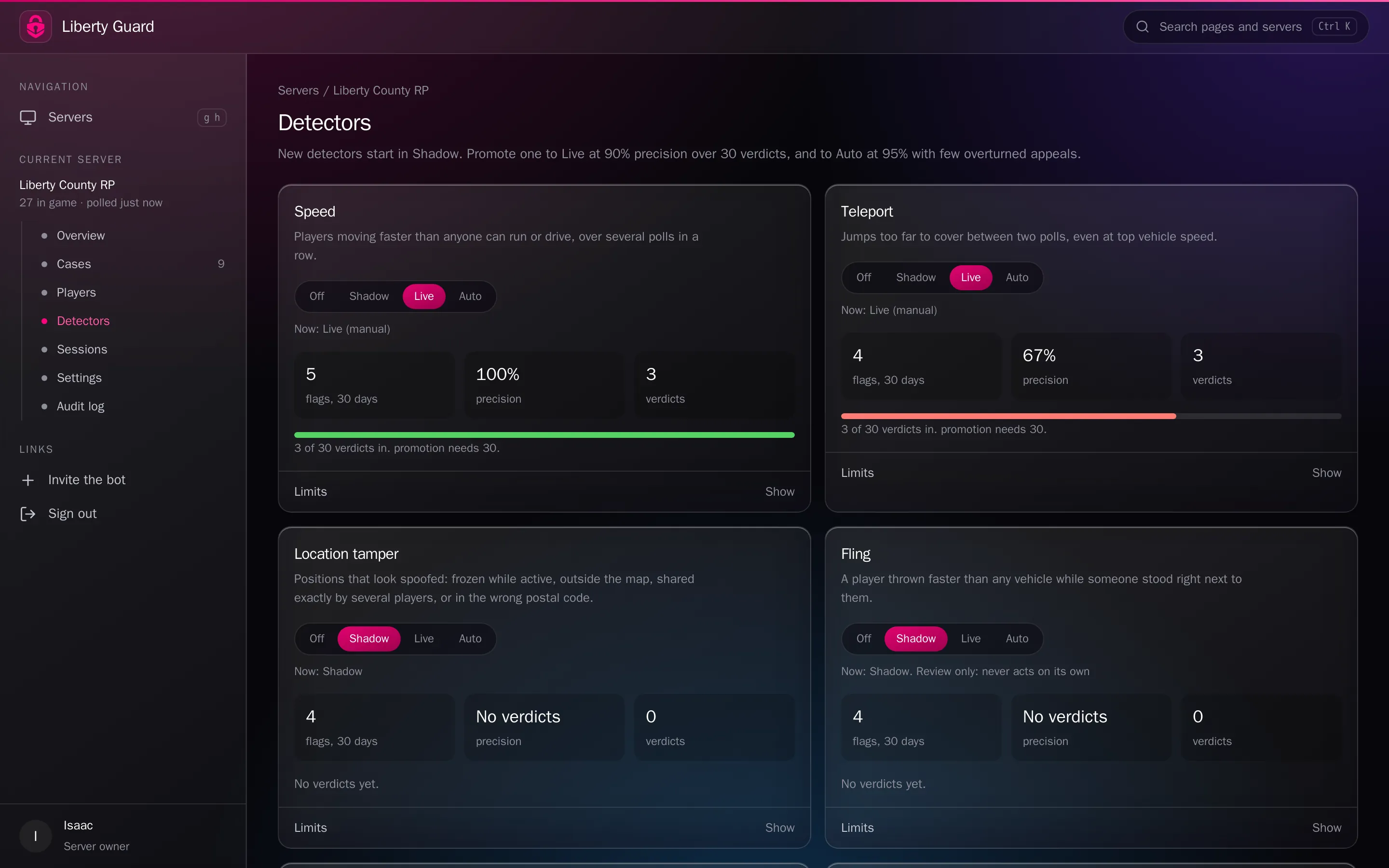Image resolution: width=1389 pixels, height=868 pixels.
Task: Click the Ctrl K shortcut badge
Action: point(1334,27)
